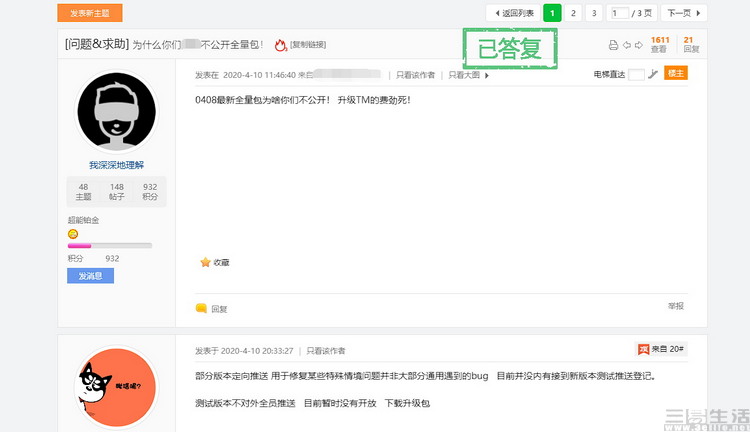Click orange 发表新主题 button
The height and width of the screenshot is (432, 750).
(x=90, y=13)
